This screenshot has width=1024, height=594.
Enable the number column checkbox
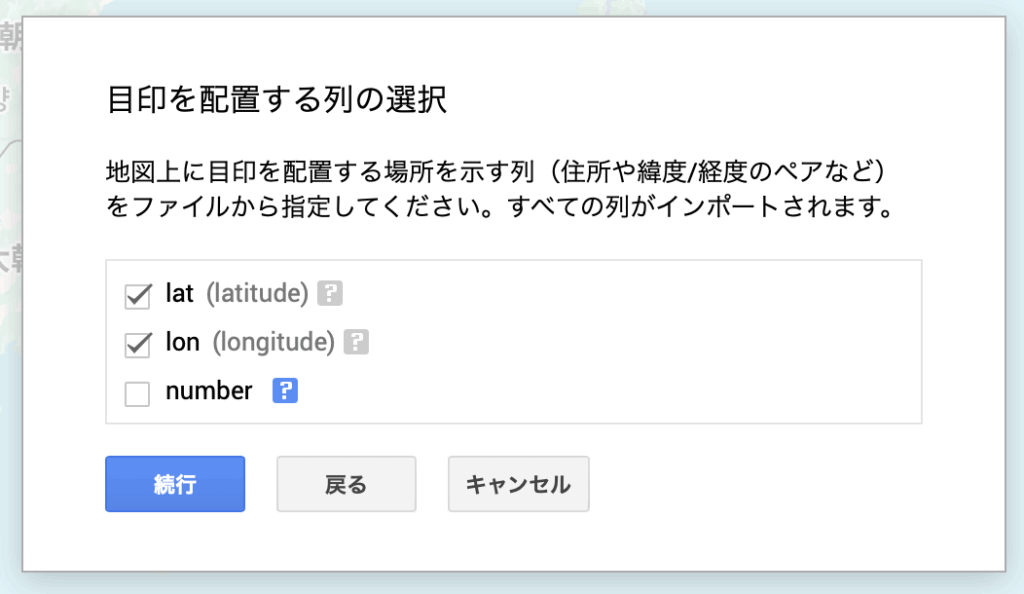click(137, 393)
